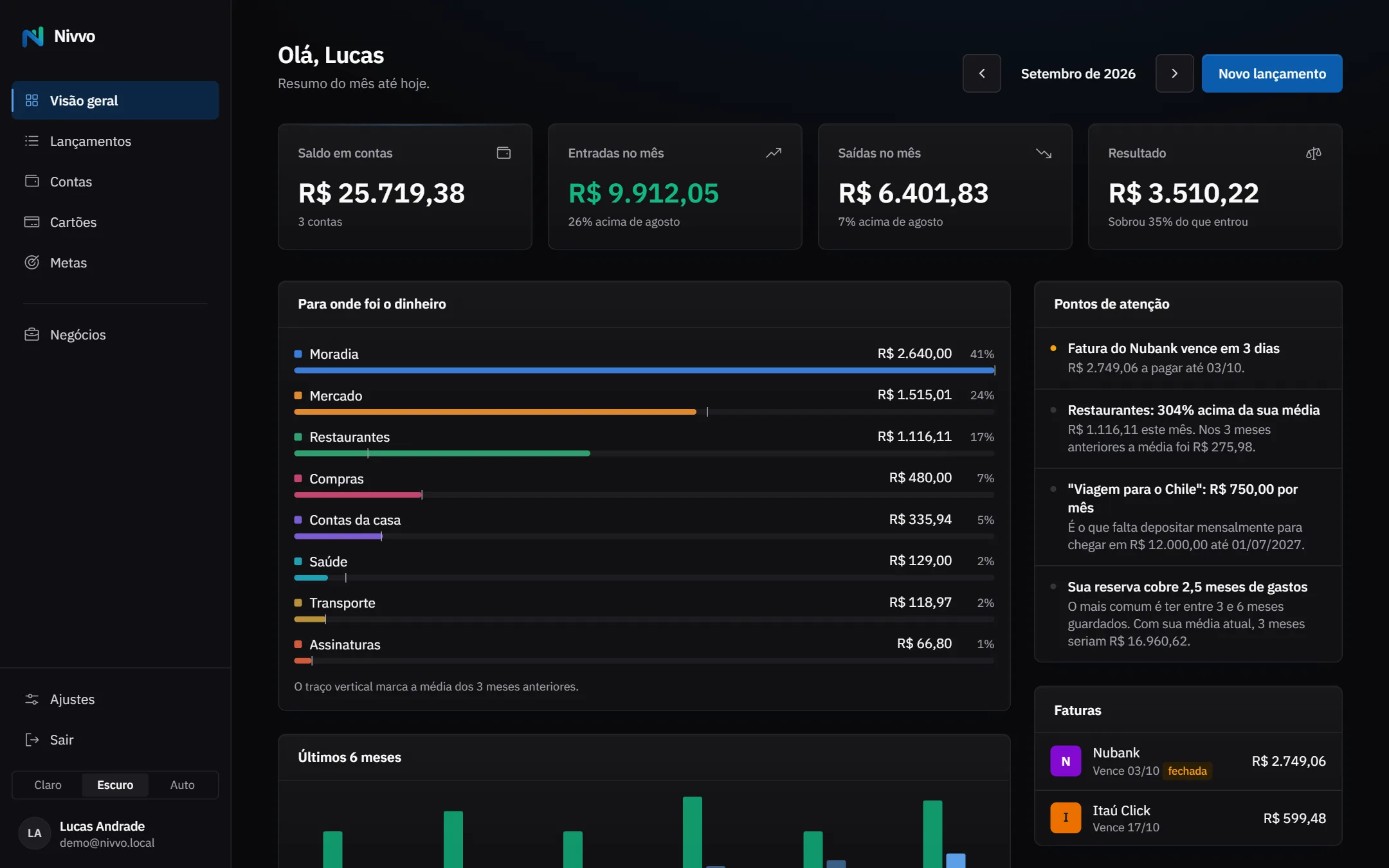Open Restaurantes 304% above average alert
This screenshot has width=1389, height=868.
[x=1188, y=428]
